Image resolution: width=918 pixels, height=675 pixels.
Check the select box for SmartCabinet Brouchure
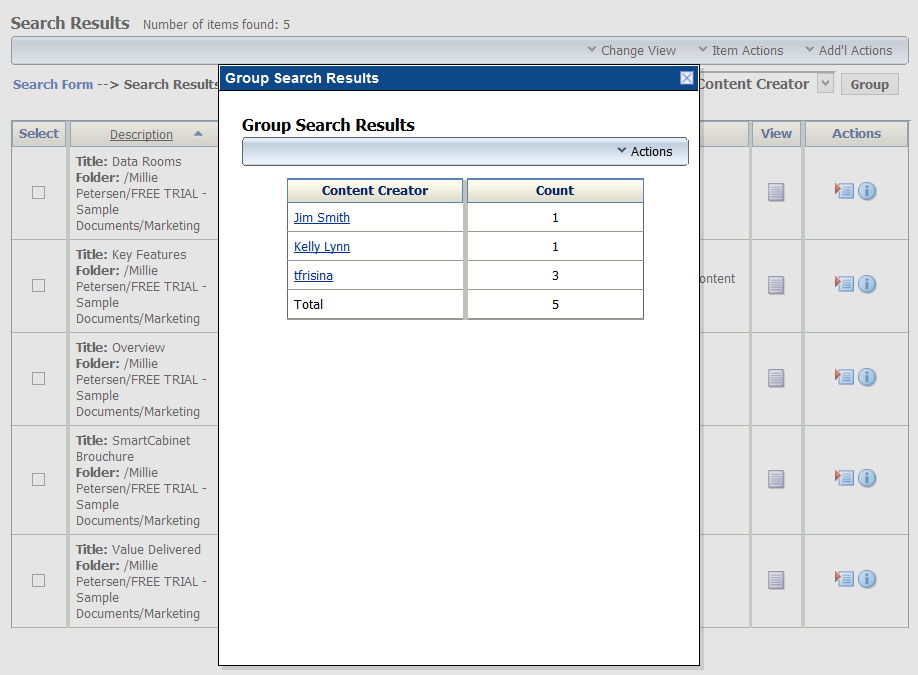click(38, 478)
